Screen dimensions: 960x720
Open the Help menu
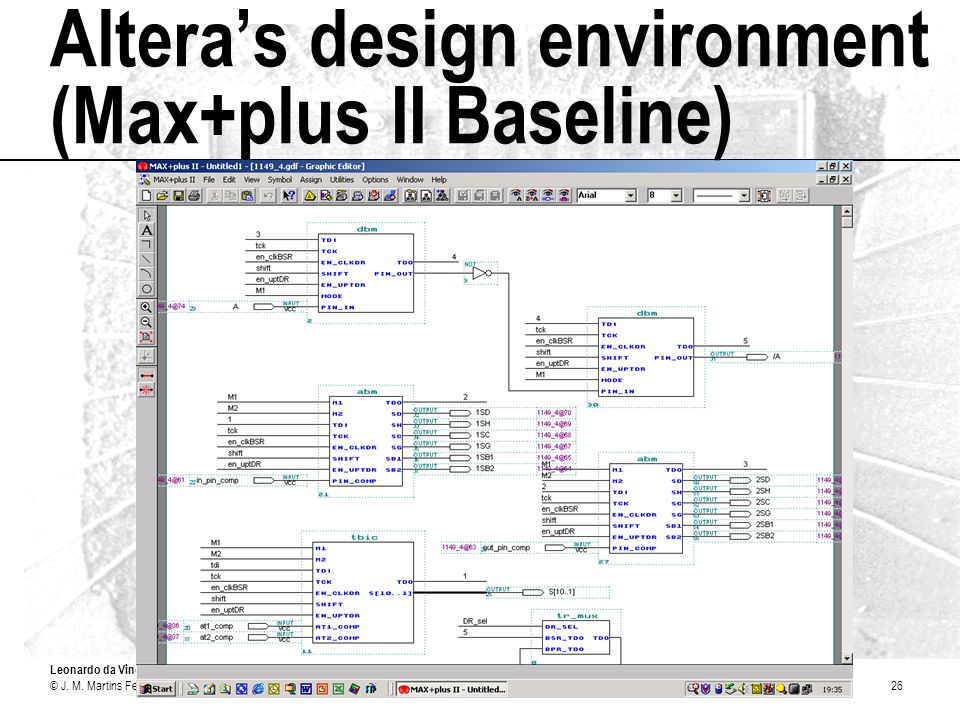[x=439, y=180]
